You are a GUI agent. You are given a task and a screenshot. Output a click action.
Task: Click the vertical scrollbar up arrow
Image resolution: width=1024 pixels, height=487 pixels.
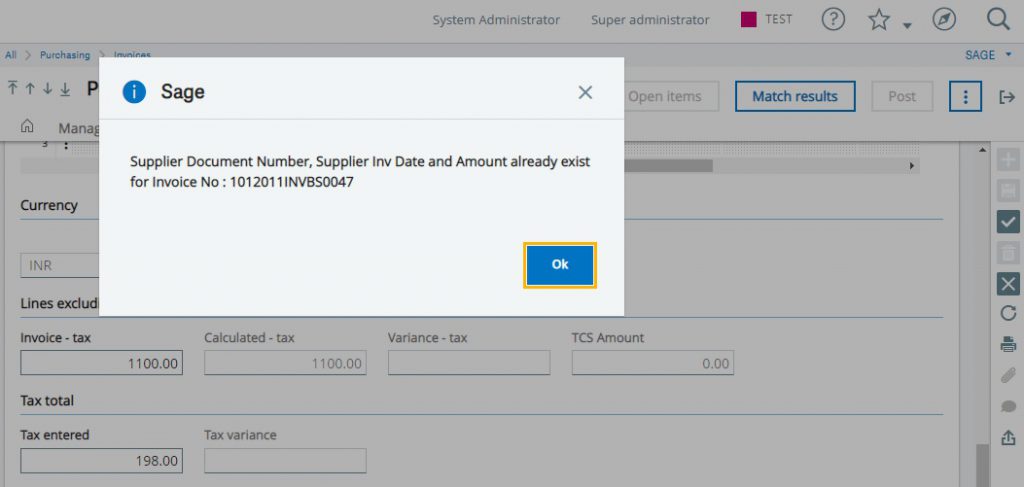pyautogui.click(x=982, y=150)
